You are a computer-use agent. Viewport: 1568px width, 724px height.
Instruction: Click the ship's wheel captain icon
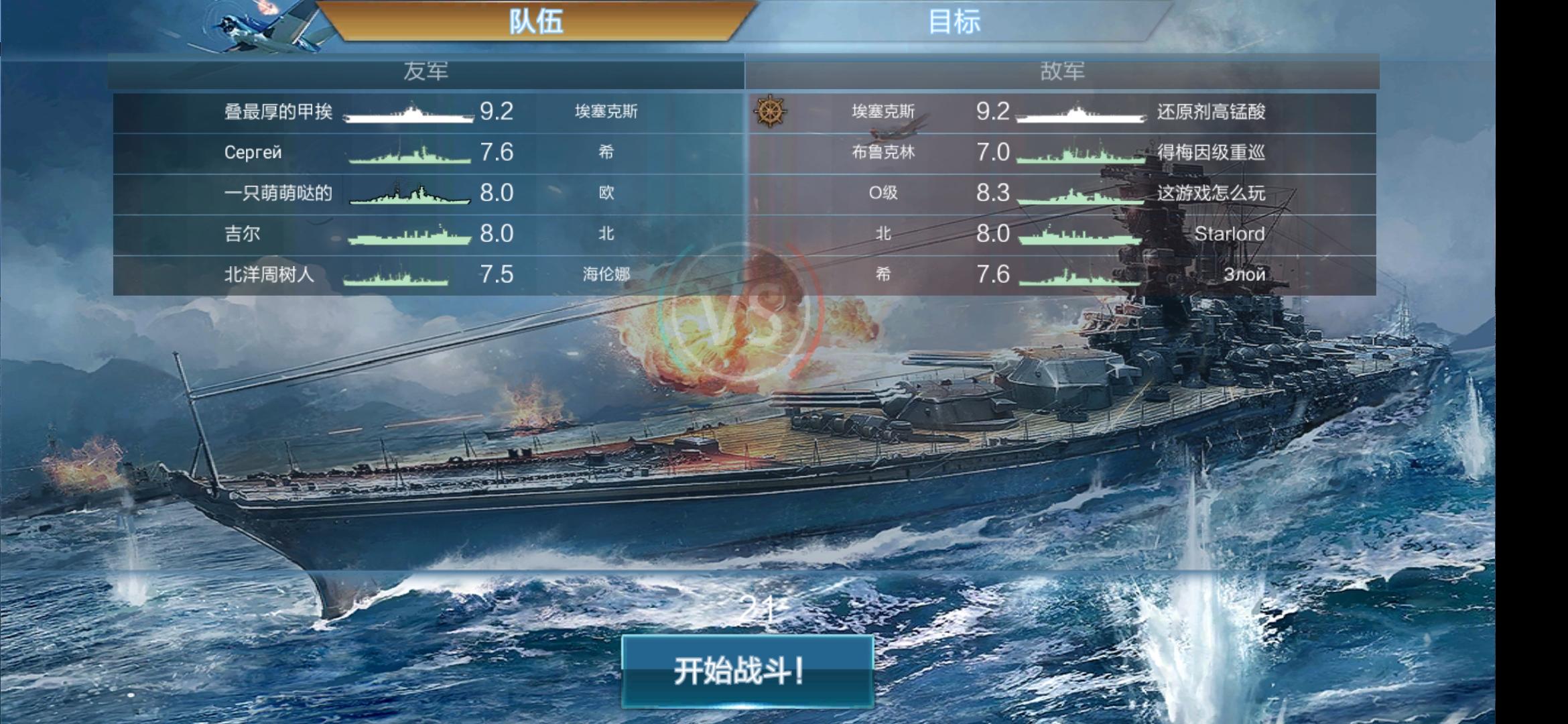click(x=771, y=111)
